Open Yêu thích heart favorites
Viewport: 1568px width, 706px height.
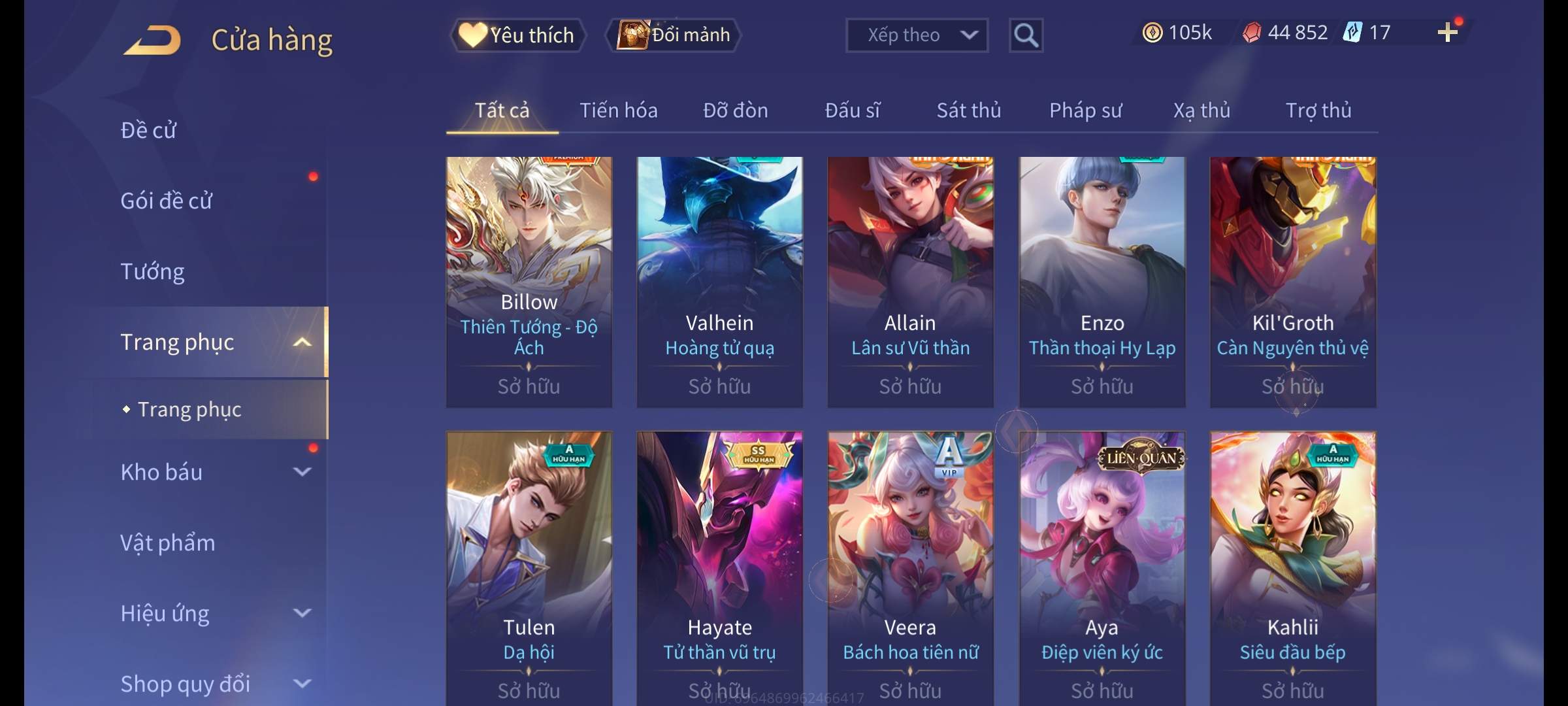coord(517,35)
